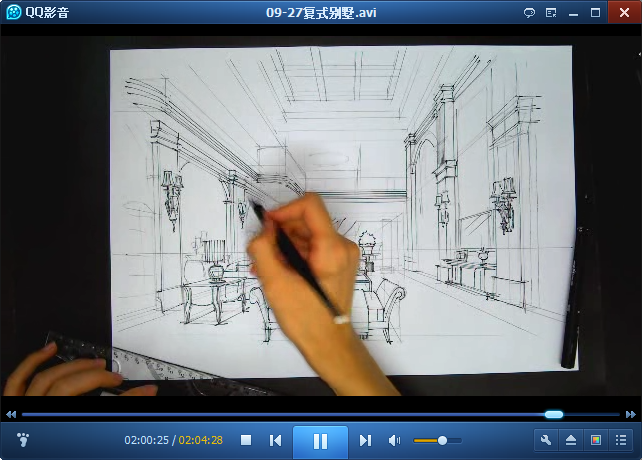Screen dimensions: 642x460
Task: Adjust the volume slider
Action: pyautogui.click(x=443, y=440)
